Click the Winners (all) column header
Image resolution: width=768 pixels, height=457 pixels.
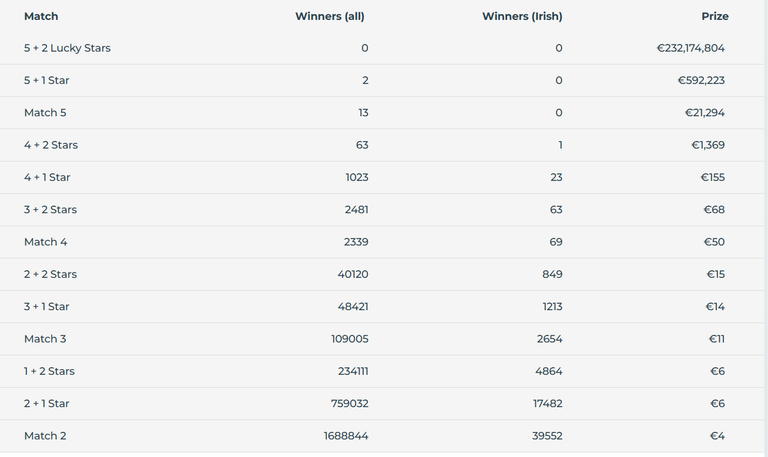tap(330, 16)
